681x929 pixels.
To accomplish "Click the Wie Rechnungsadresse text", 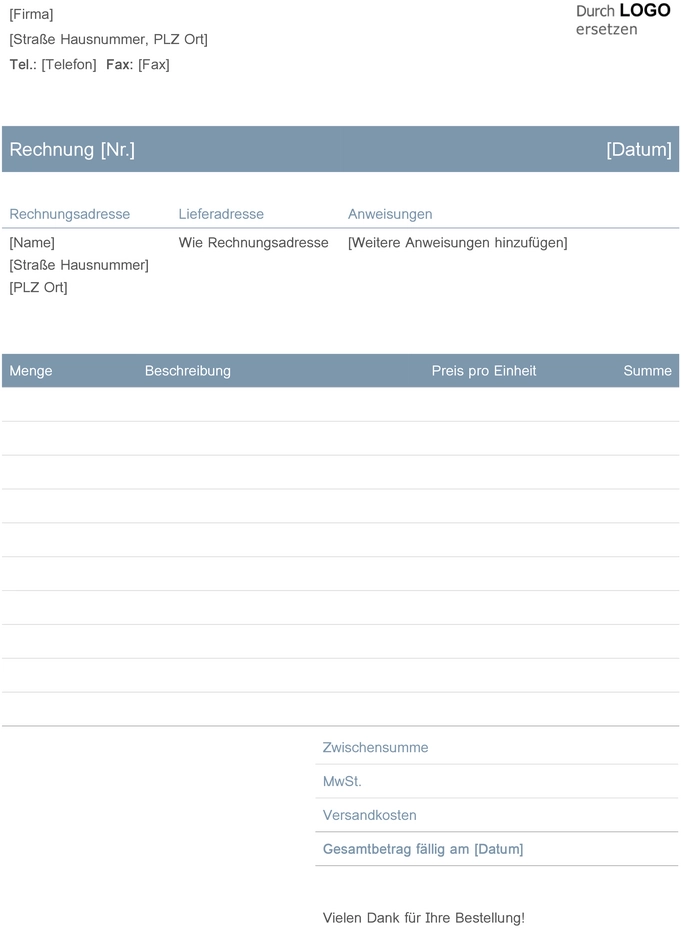I will coord(254,243).
